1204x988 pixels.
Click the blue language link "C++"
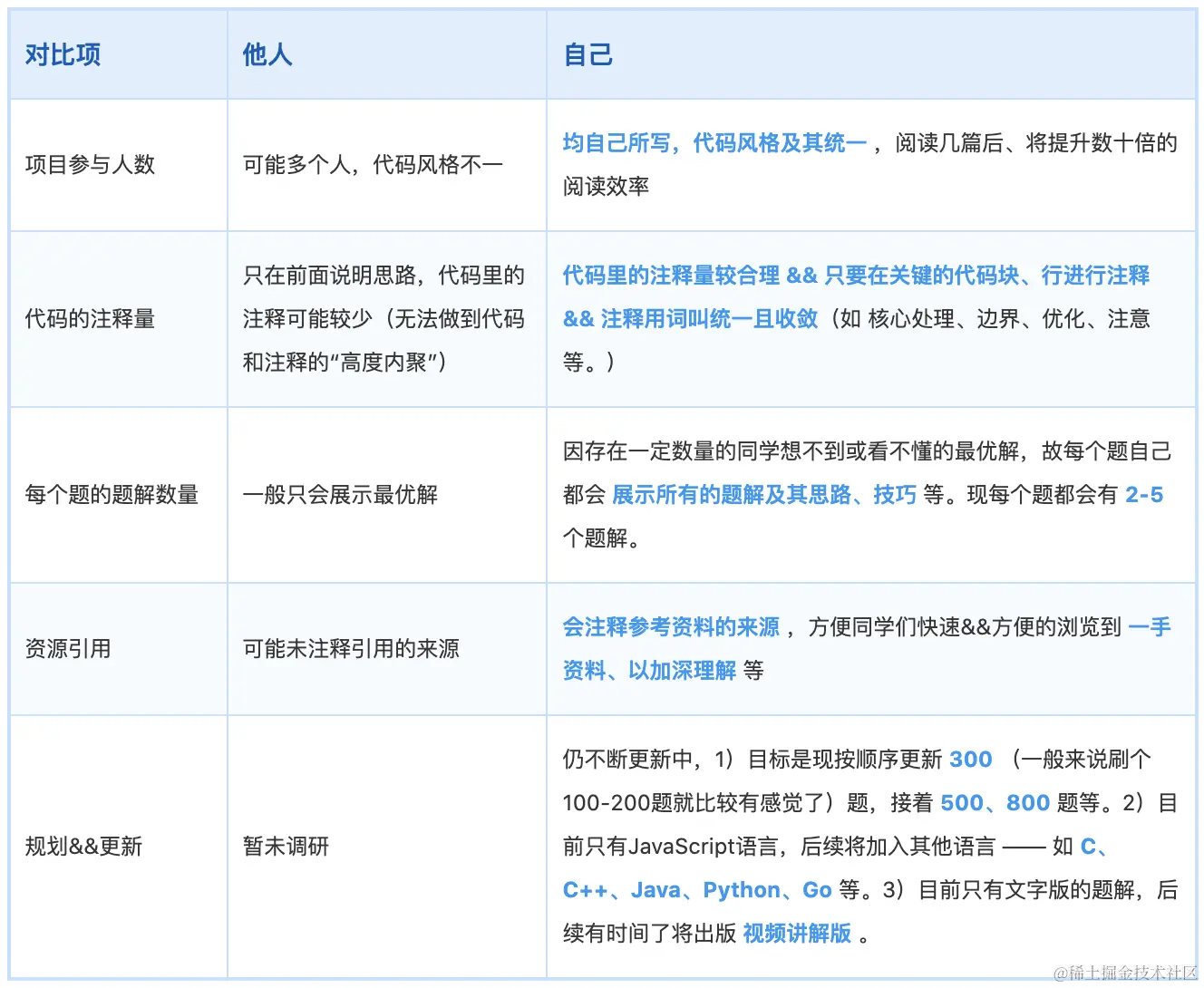click(x=586, y=889)
